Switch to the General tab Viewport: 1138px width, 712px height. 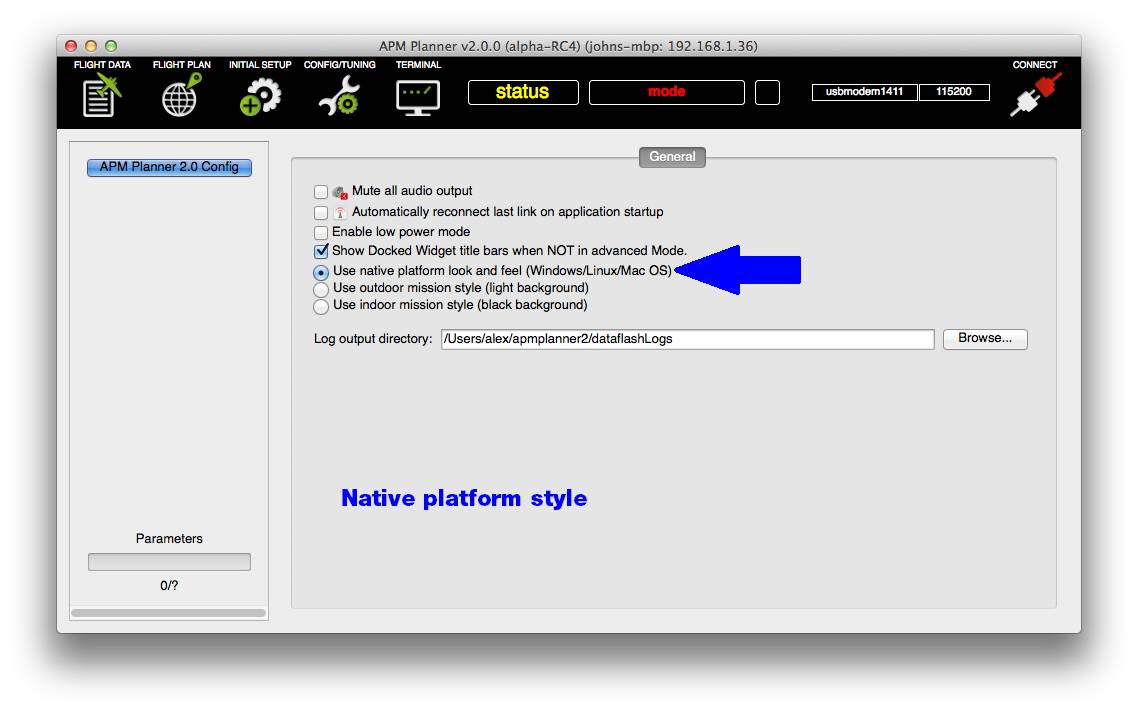pos(672,156)
